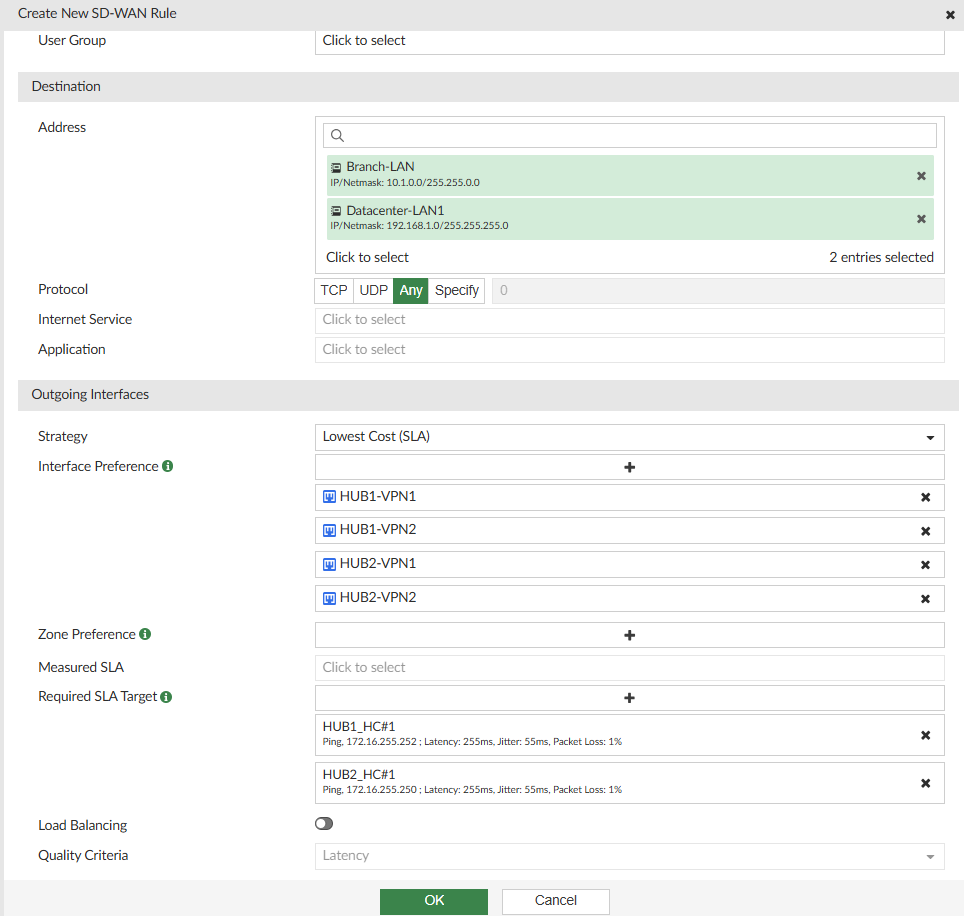Click the Outgoing Interfaces section header
Image resolution: width=964 pixels, height=916 pixels.
(x=488, y=395)
